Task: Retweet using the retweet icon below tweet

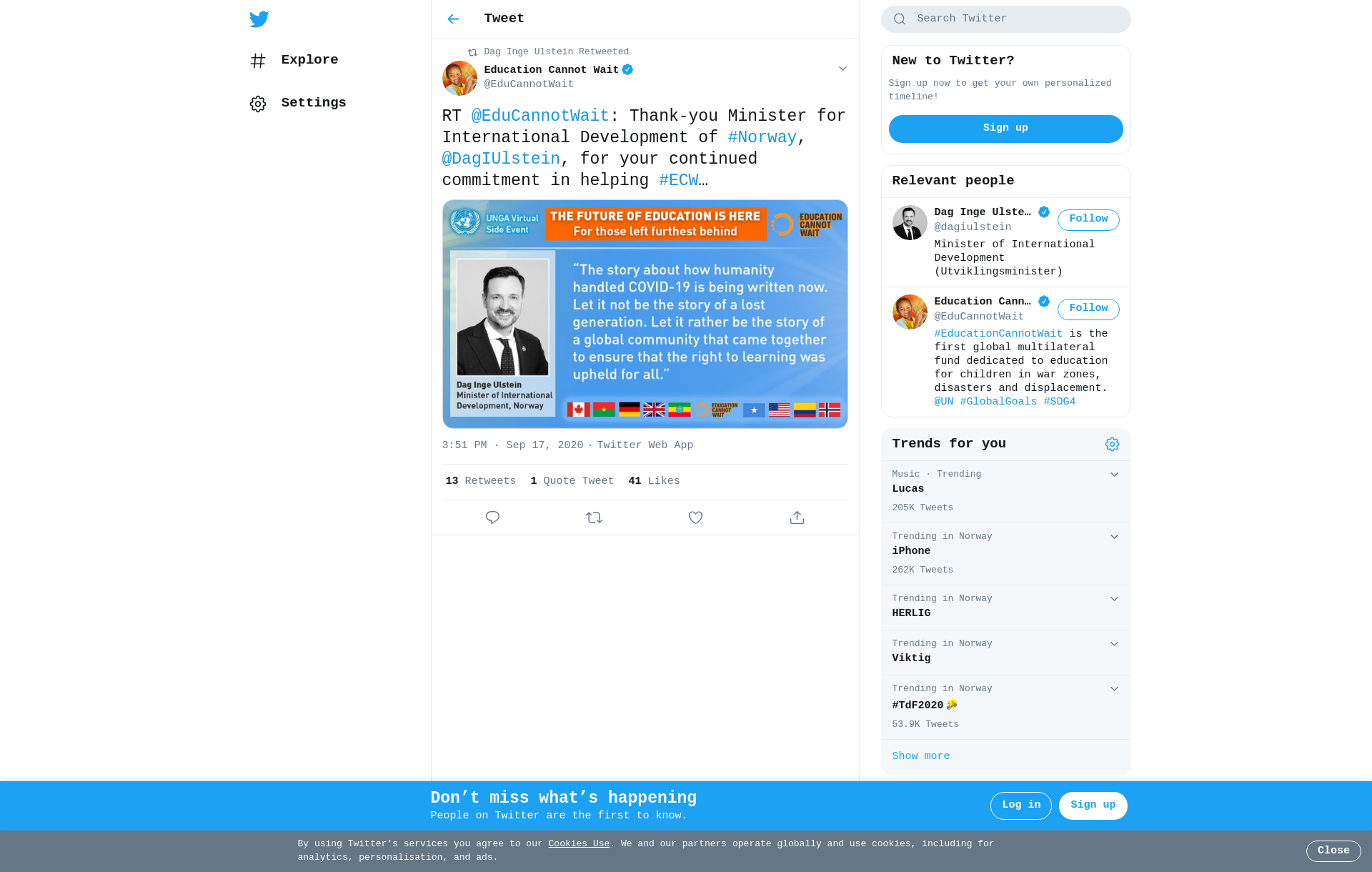Action: [x=594, y=517]
